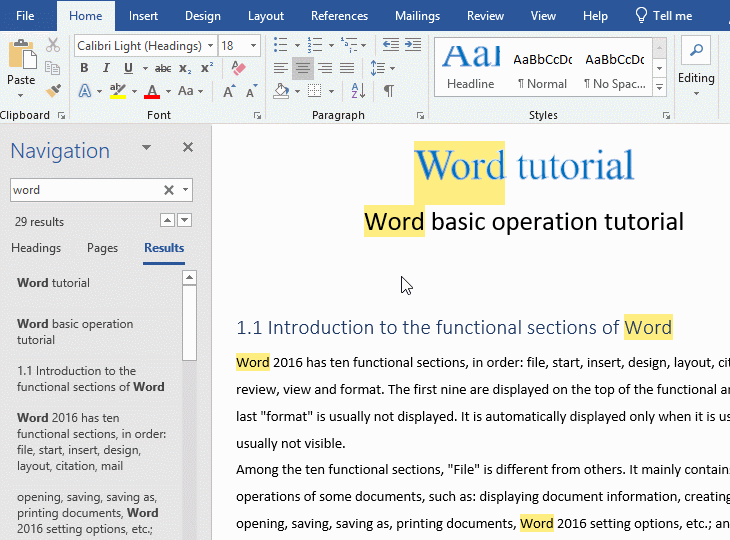This screenshot has height=540, width=730.
Task: Clear all formatting with eraser icon
Action: pyautogui.click(x=238, y=68)
